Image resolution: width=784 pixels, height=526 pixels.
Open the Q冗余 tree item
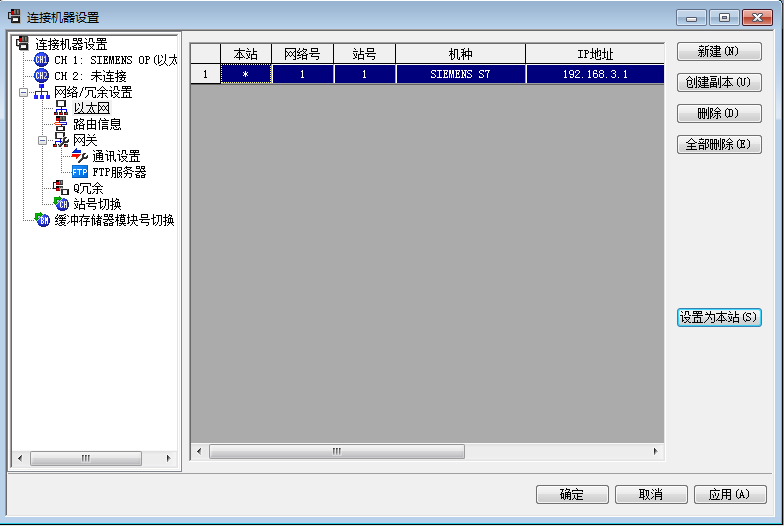pos(88,188)
